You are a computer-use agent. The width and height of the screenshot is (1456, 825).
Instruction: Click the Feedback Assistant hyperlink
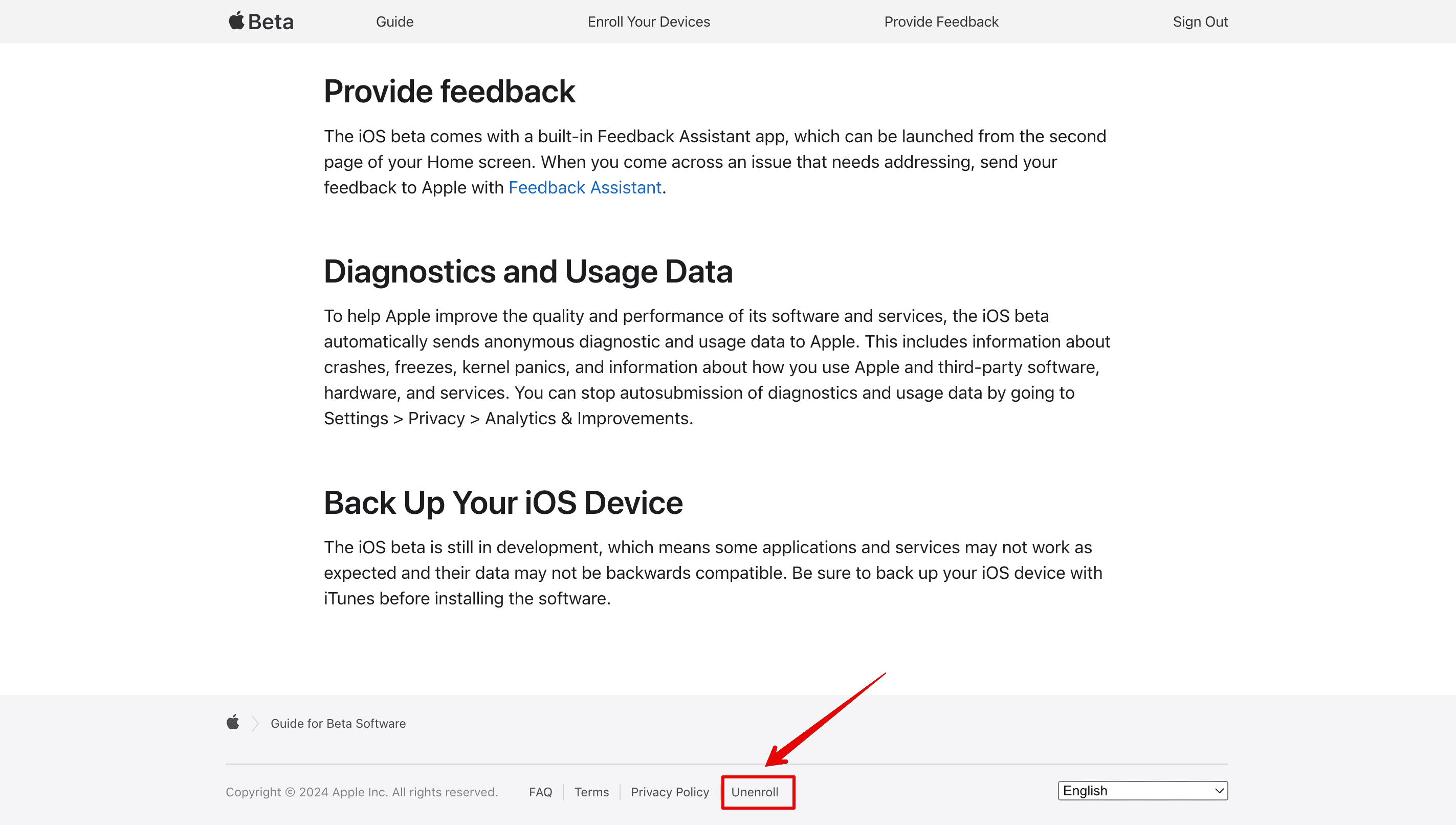[584, 187]
